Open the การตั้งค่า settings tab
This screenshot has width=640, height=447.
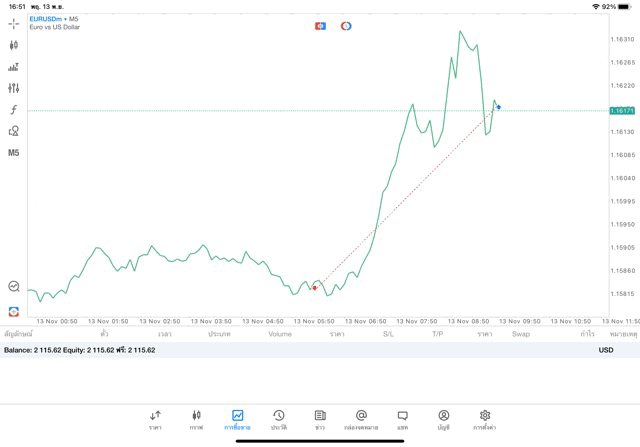click(x=485, y=419)
